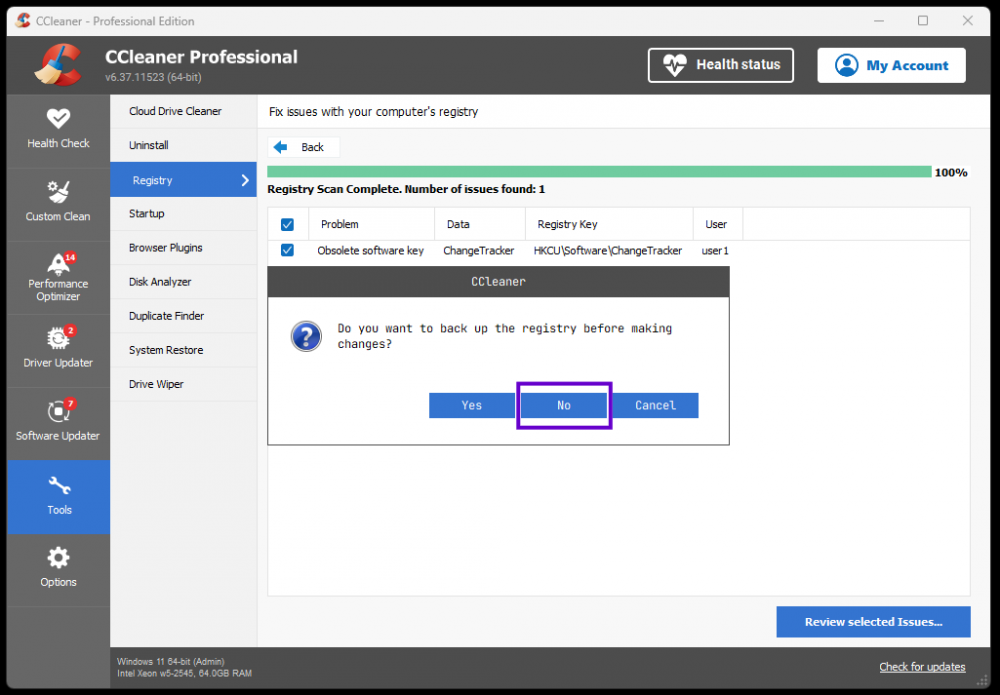
Task: Click Check for updates link
Action: [922, 667]
